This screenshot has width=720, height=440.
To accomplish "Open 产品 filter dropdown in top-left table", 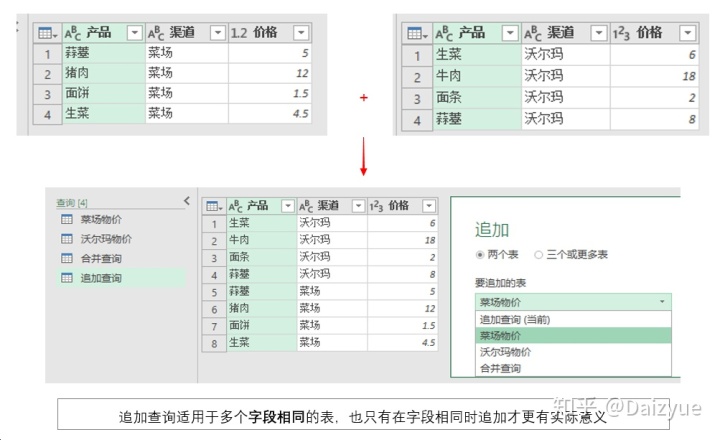I will click(x=135, y=33).
